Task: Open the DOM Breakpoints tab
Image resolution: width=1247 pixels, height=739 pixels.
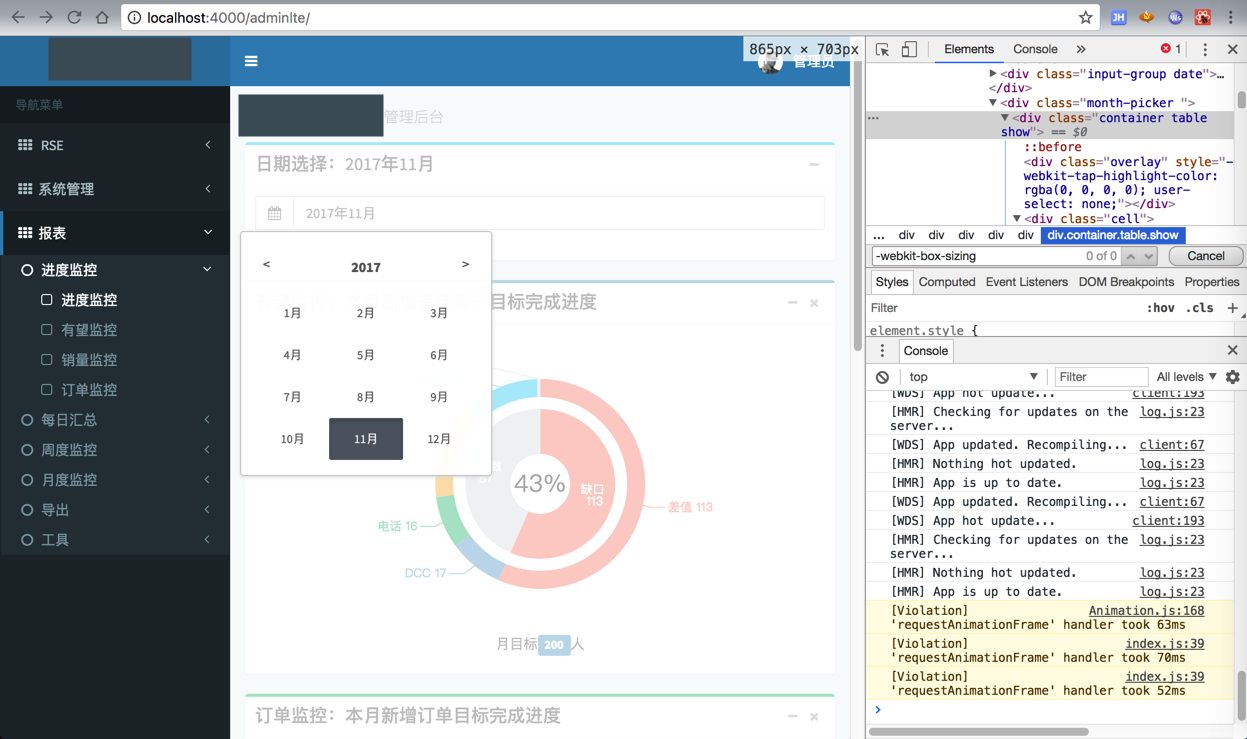Action: pyautogui.click(x=1126, y=282)
